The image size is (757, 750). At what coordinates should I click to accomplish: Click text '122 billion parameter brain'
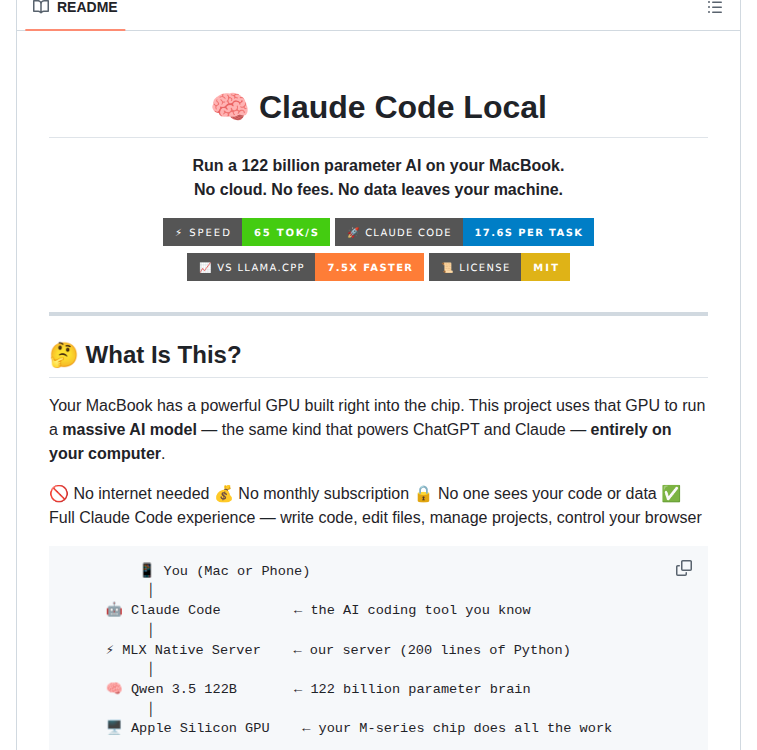click(x=420, y=689)
